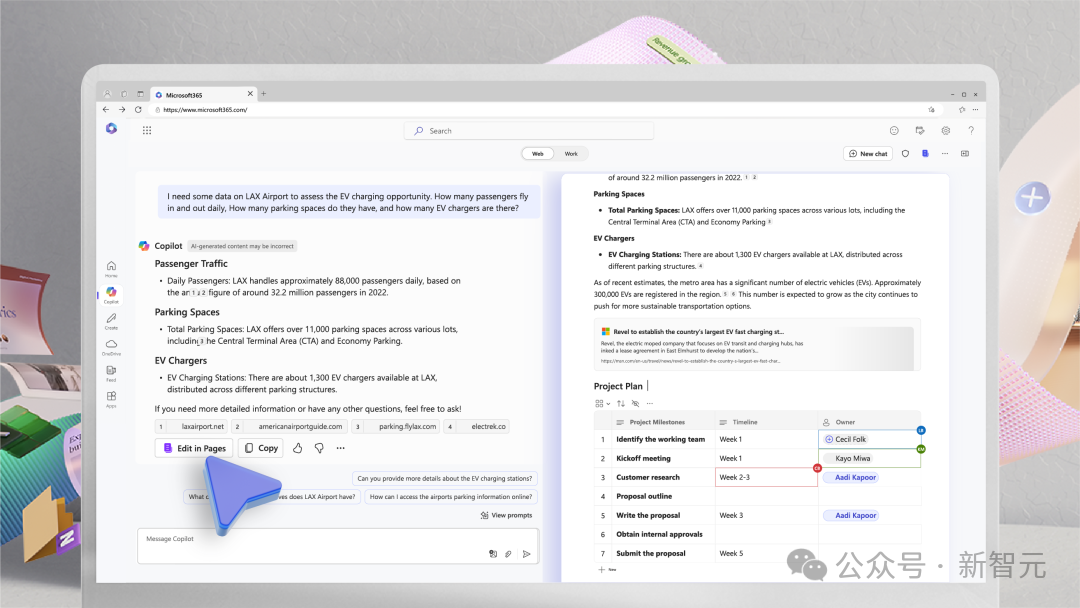This screenshot has height=608, width=1080.
Task: Open more options above the Project Plan table
Action: coord(650,403)
